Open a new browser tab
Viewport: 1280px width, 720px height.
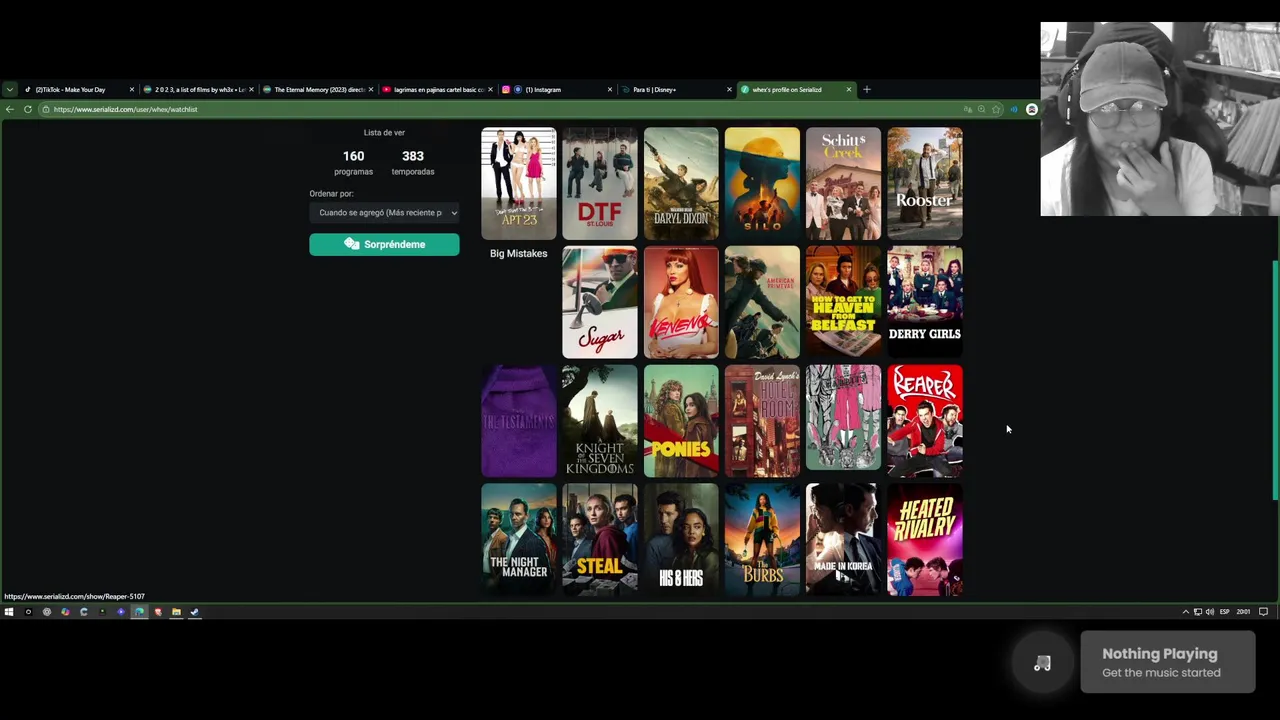(x=867, y=90)
